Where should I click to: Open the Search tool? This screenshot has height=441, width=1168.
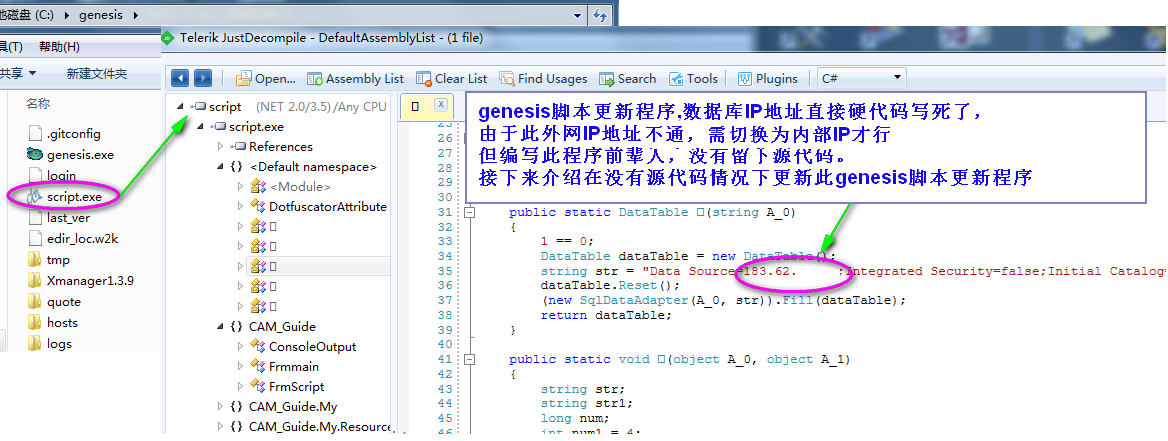627,78
